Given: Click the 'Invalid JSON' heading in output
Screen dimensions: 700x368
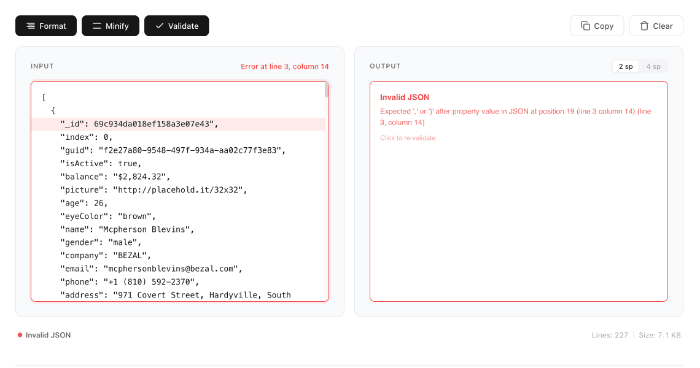Looking at the screenshot, I should pyautogui.click(x=404, y=97).
